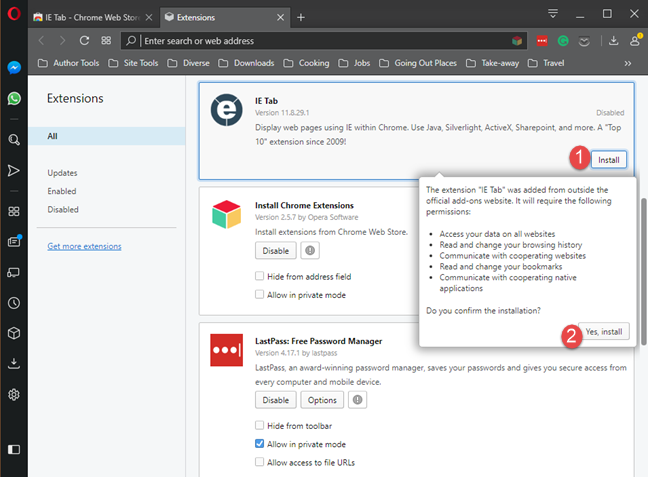Confirm with the Yes, install button

(603, 331)
